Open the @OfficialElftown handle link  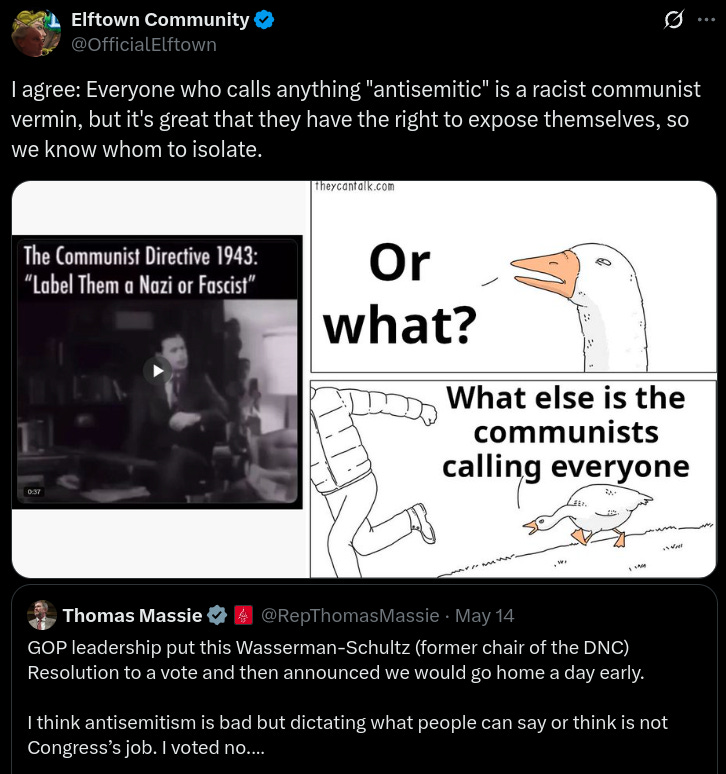[144, 44]
